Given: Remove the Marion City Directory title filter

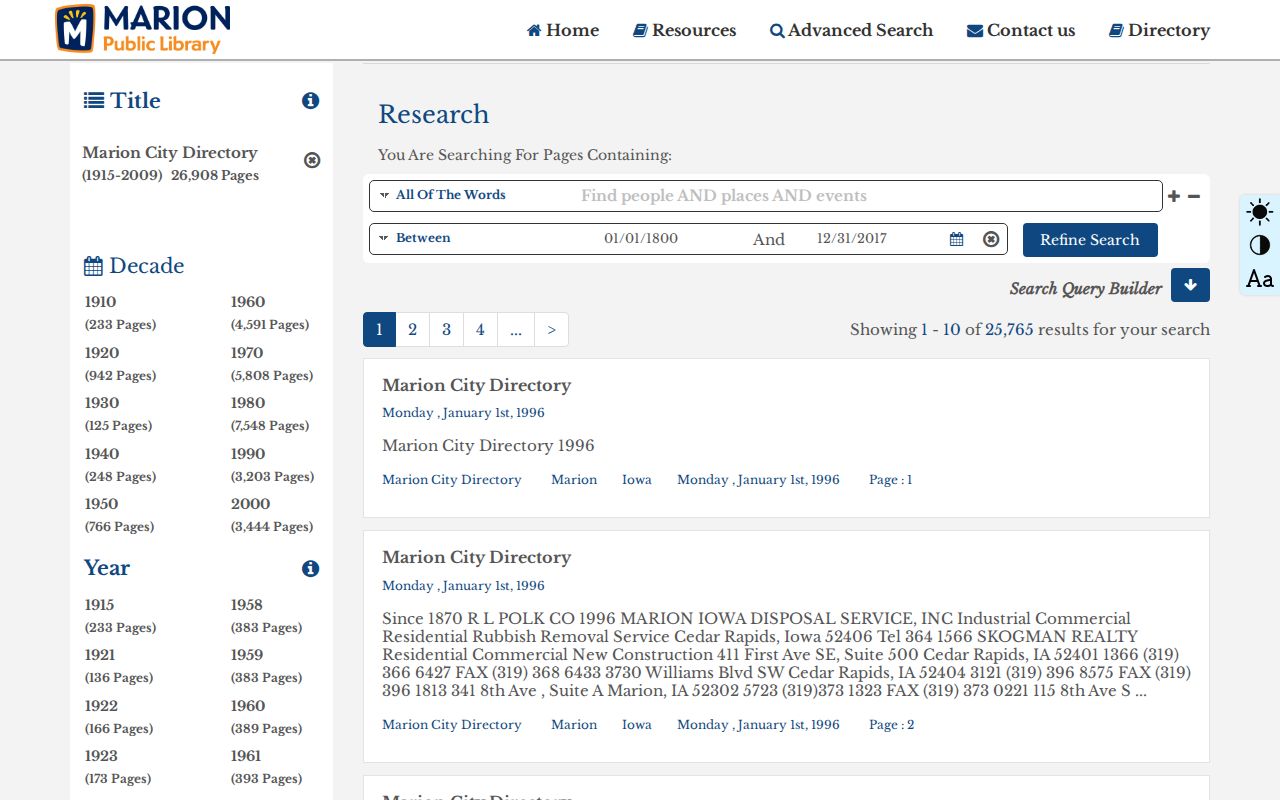Looking at the screenshot, I should tap(312, 160).
